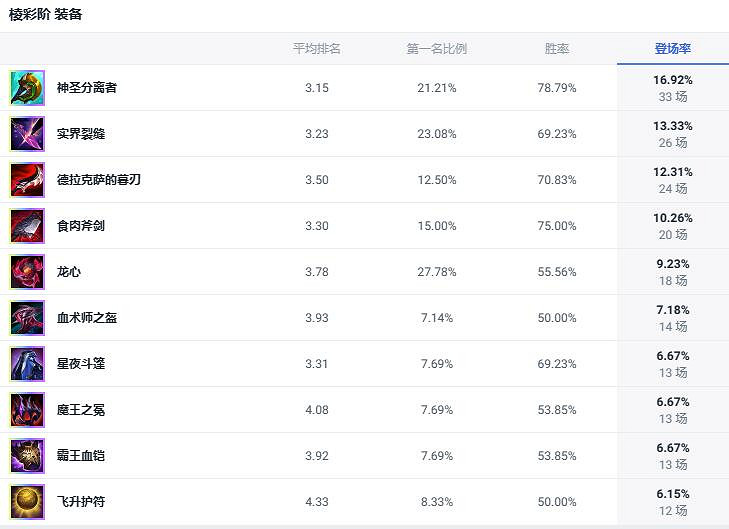Click the 神圣分离者 item icon
The image size is (729, 529).
[x=27, y=88]
